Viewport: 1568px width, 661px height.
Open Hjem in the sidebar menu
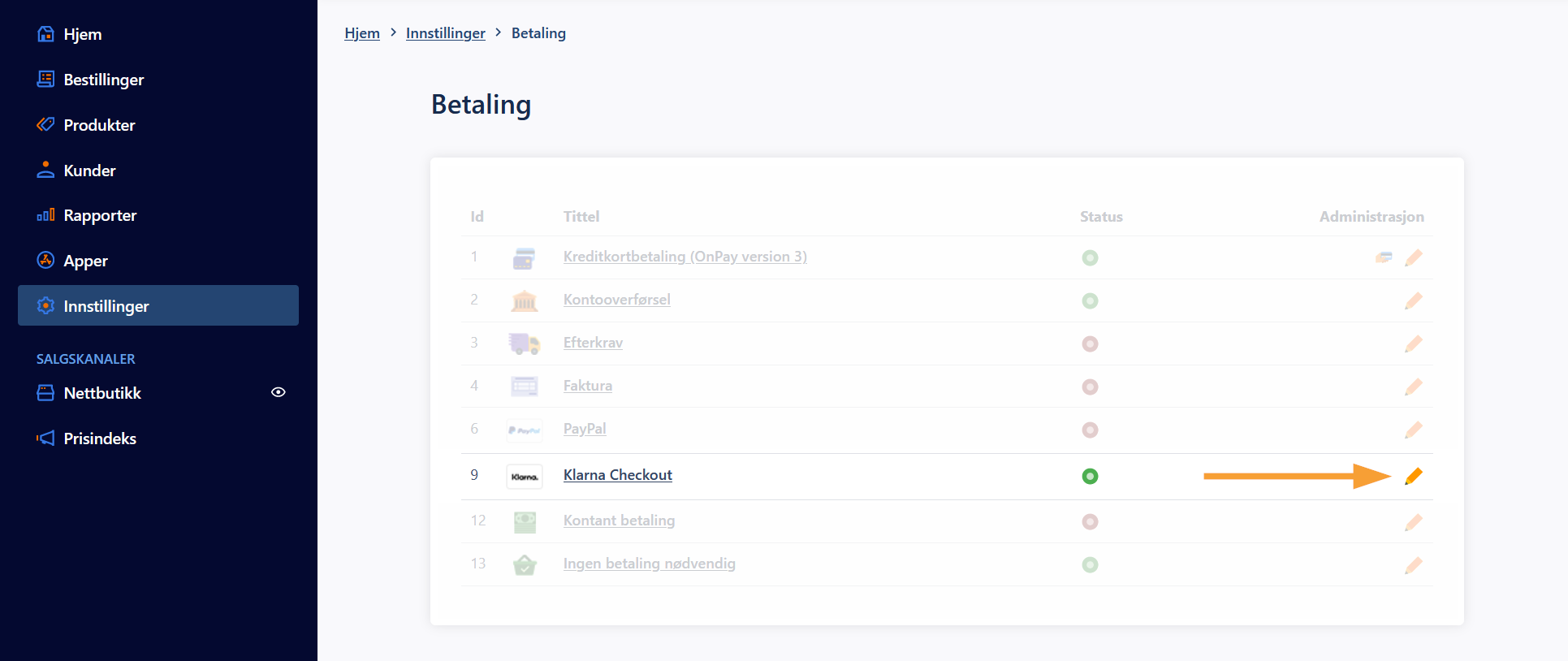(x=83, y=34)
